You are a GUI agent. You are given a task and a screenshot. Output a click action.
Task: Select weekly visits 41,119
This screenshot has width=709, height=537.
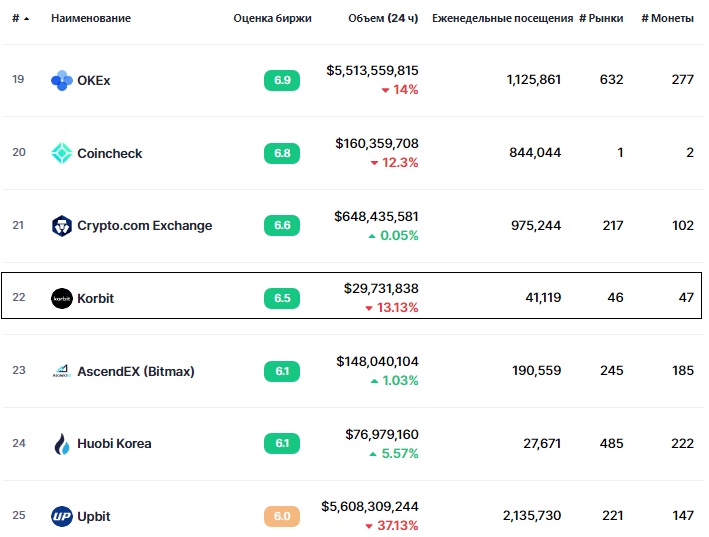tap(543, 298)
